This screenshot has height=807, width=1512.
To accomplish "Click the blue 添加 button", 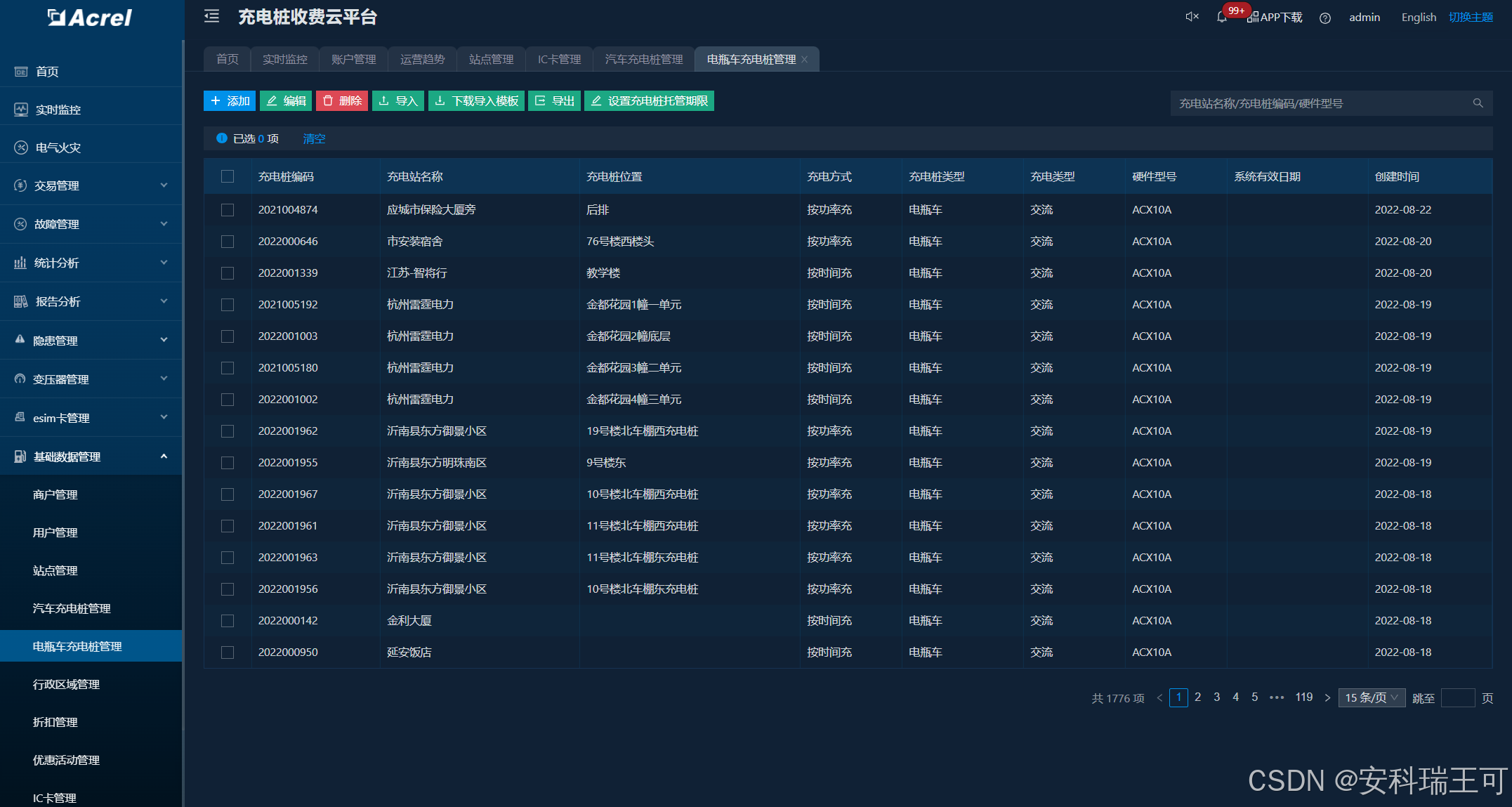I will [230, 101].
